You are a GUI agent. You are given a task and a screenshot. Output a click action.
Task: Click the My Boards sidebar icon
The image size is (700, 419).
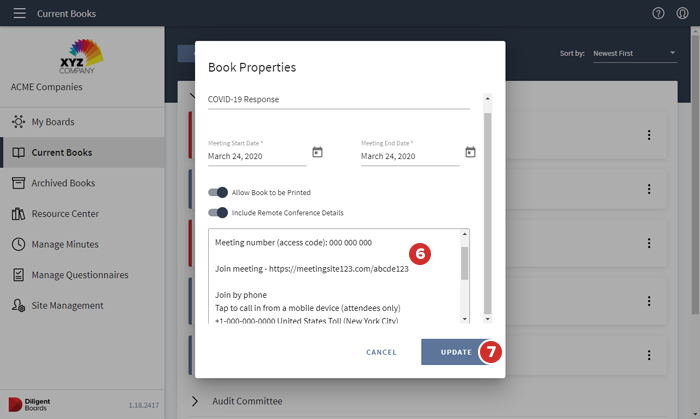tap(18, 122)
